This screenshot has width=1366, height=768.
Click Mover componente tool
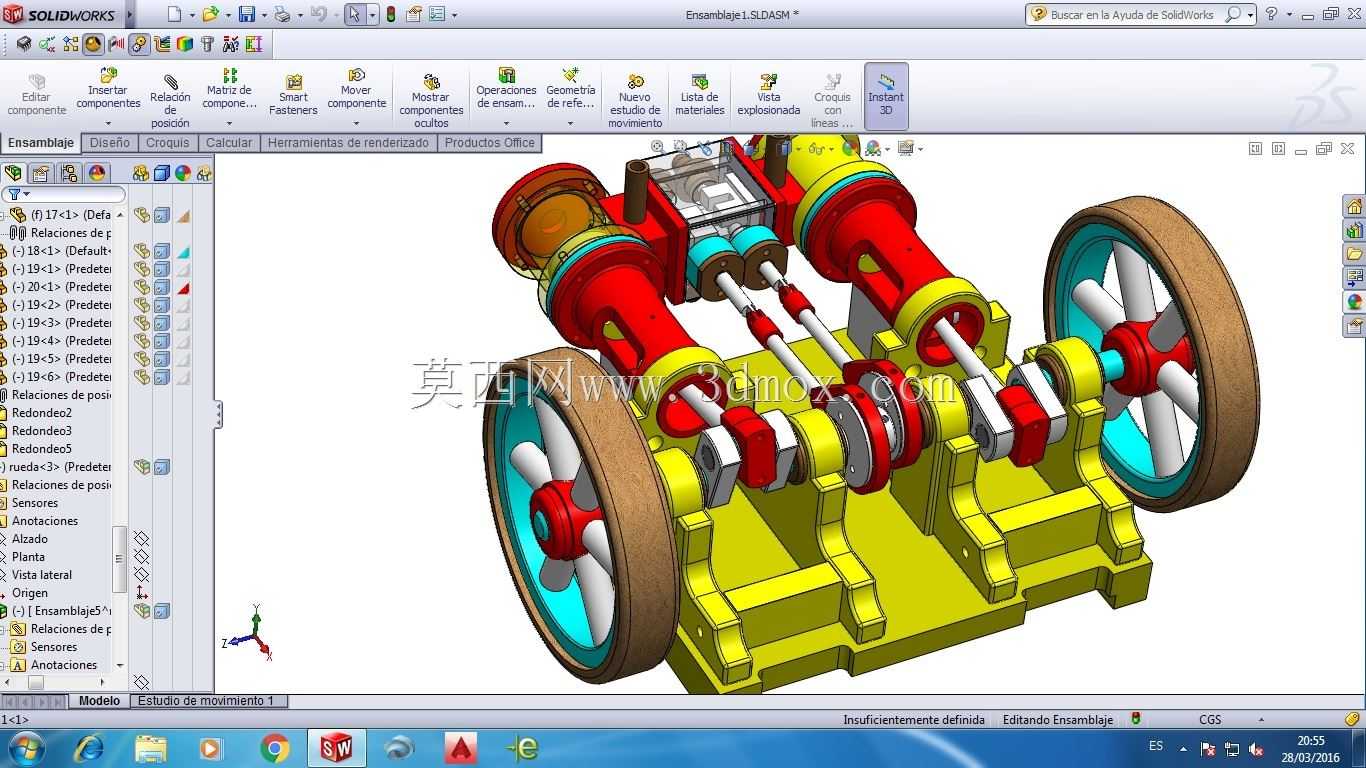(x=356, y=90)
